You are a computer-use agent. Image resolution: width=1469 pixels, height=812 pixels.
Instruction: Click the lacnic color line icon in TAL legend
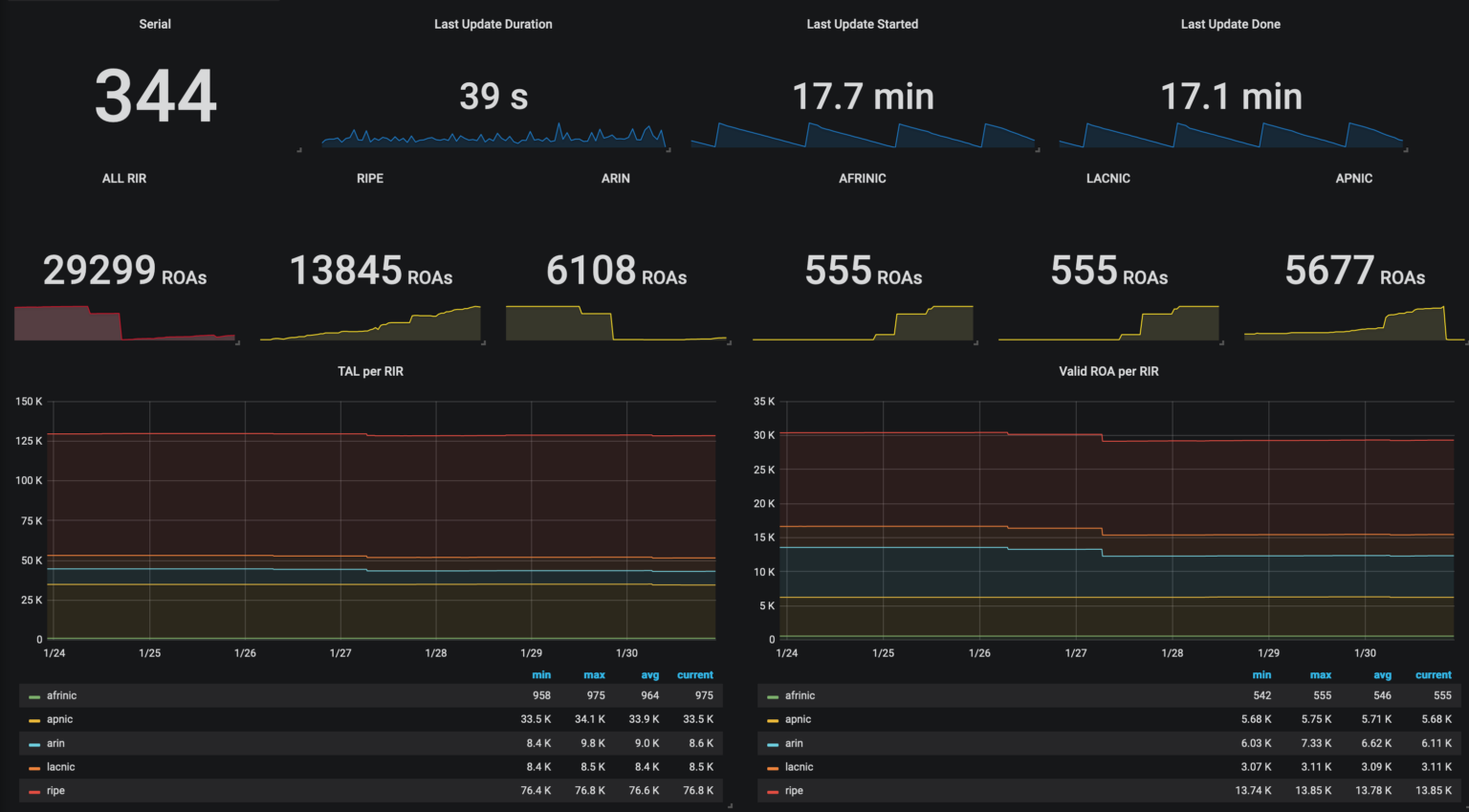tap(33, 767)
